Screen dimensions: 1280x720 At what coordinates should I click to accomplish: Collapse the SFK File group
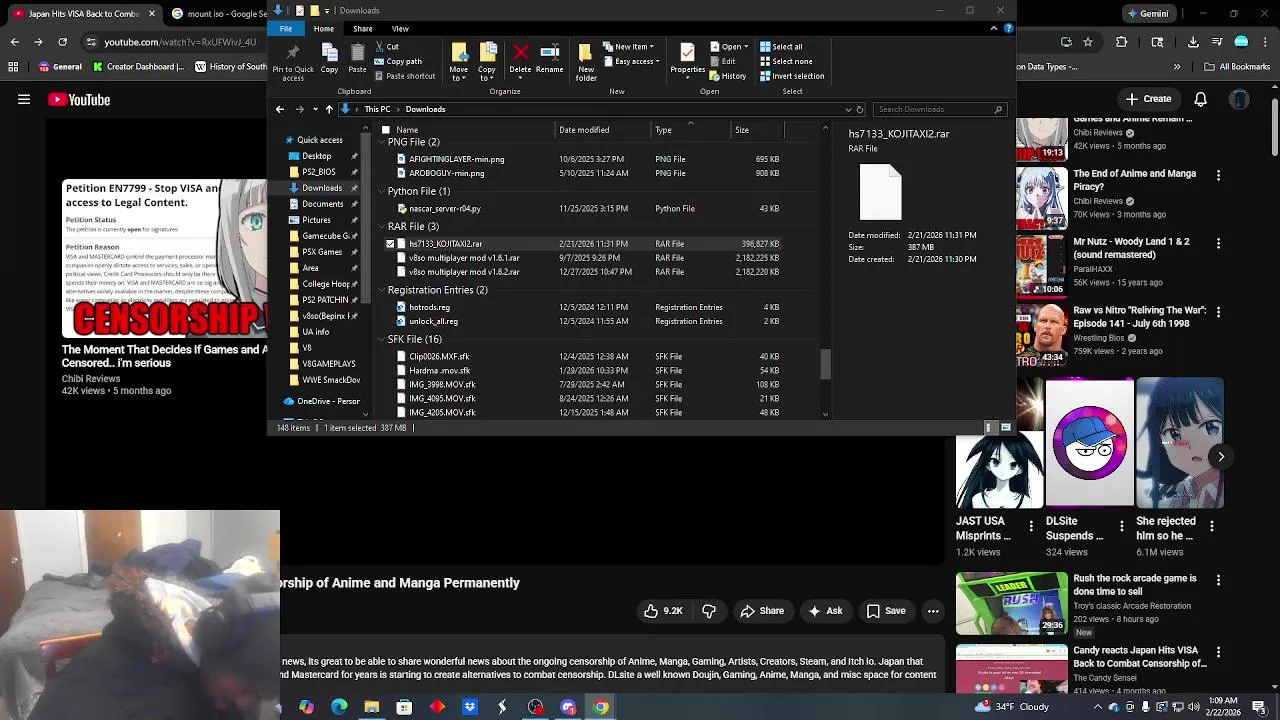381,340
